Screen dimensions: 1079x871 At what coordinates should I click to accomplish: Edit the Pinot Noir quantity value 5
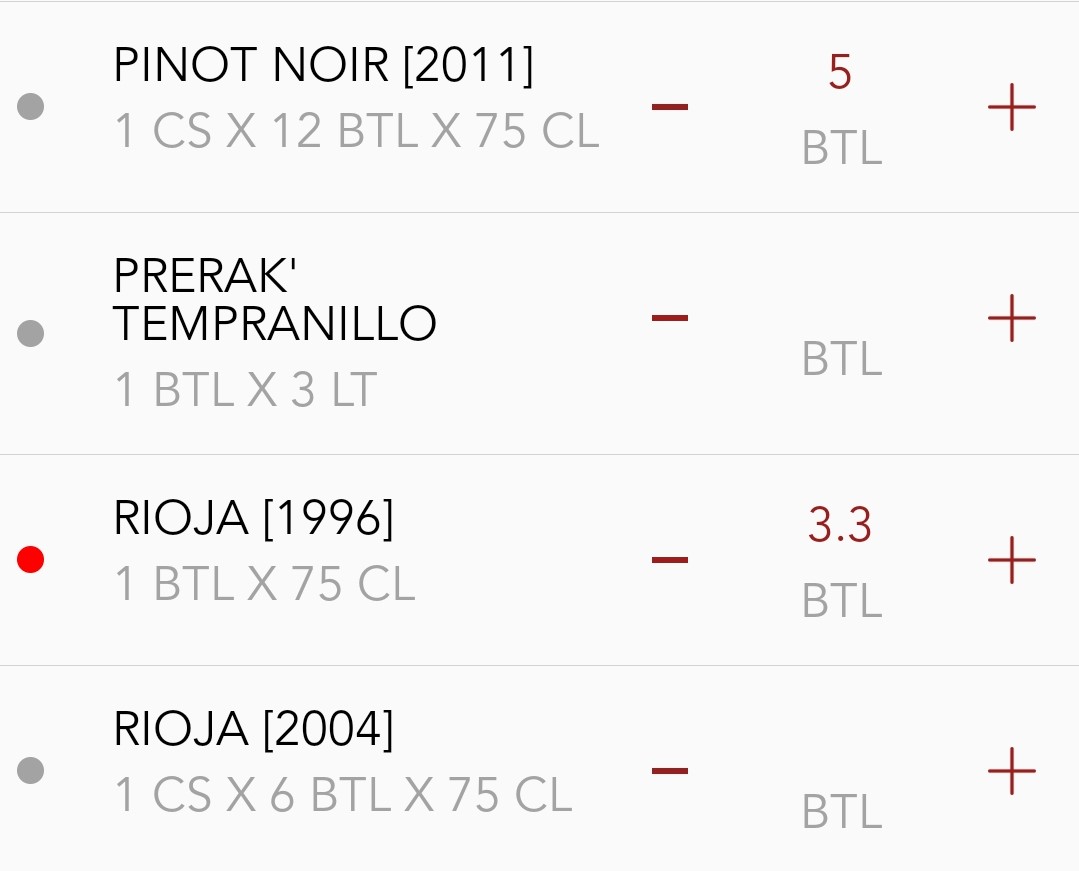(840, 73)
